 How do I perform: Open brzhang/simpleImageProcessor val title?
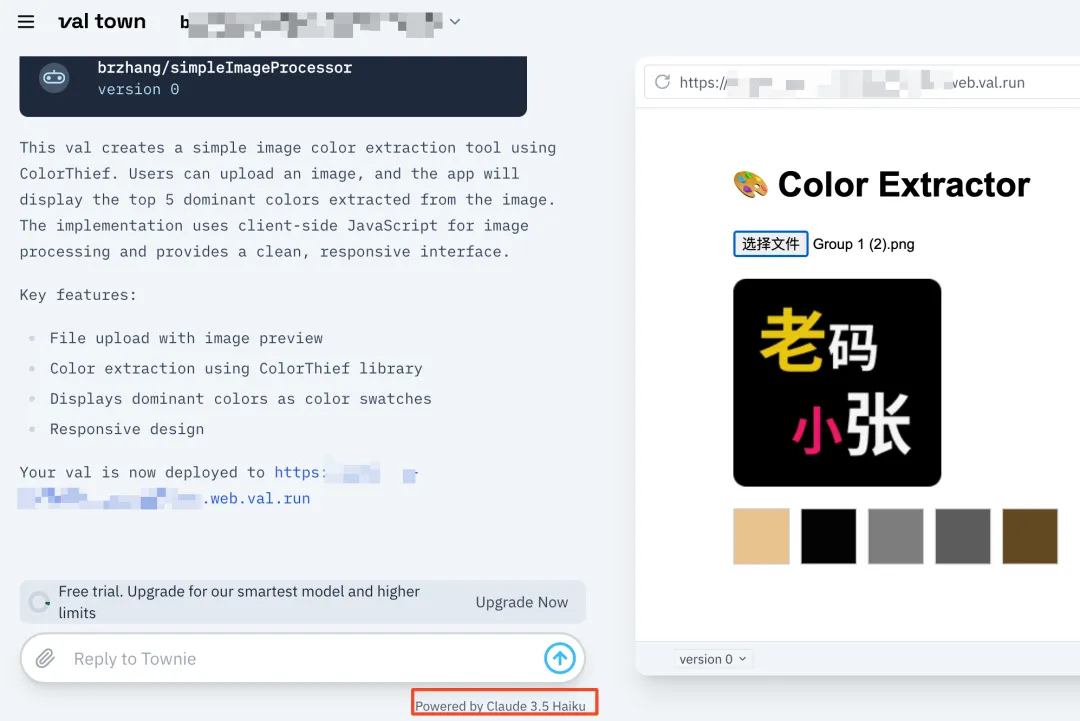(x=225, y=67)
